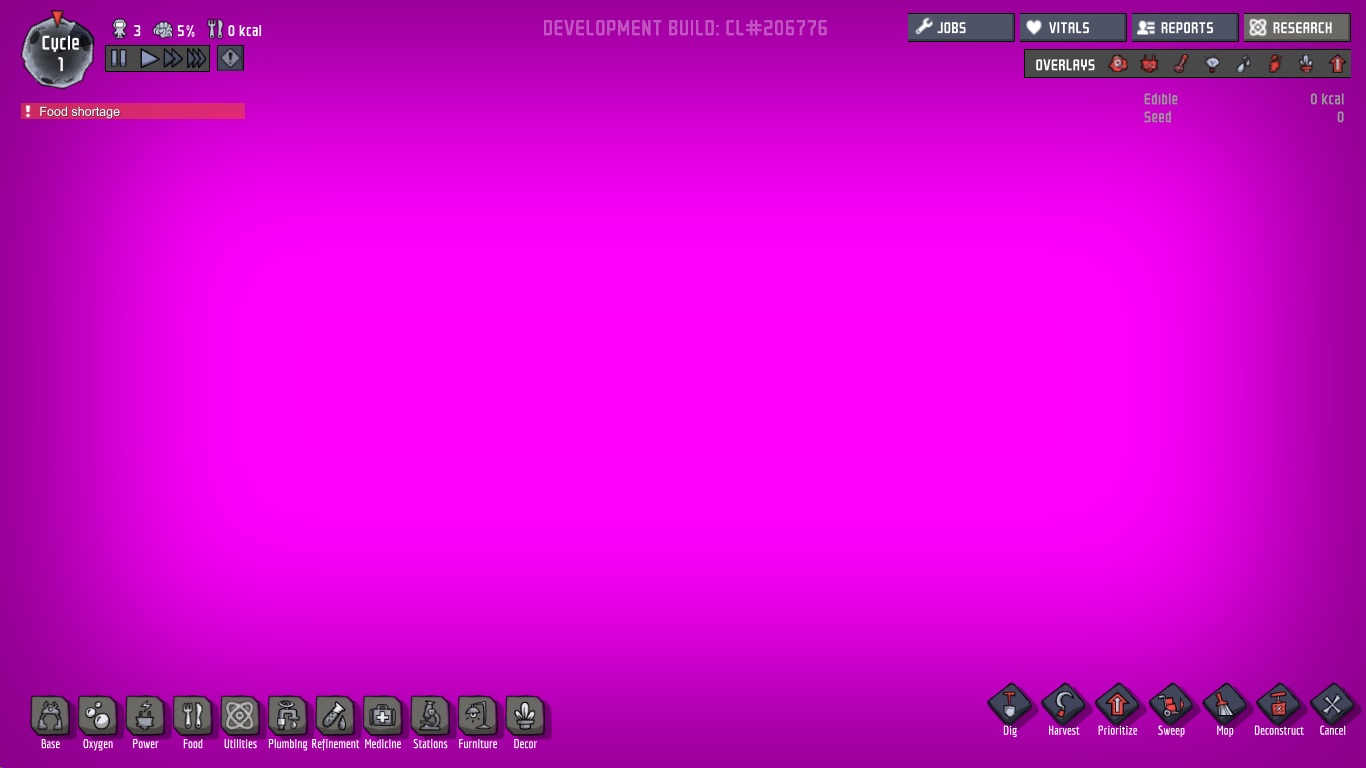Select the Deconstruct tool
The image size is (1366, 768).
1279,705
